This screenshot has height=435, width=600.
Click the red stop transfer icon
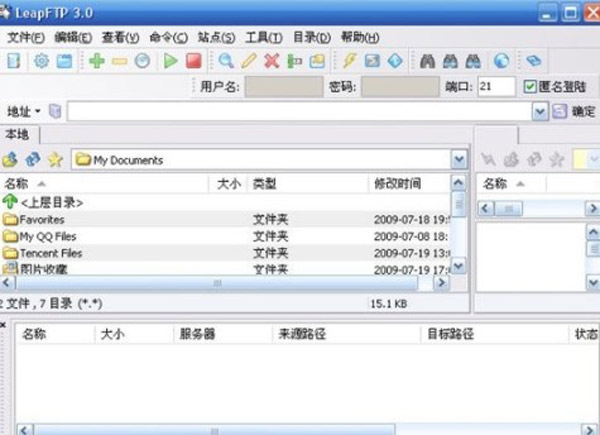pyautogui.click(x=194, y=61)
